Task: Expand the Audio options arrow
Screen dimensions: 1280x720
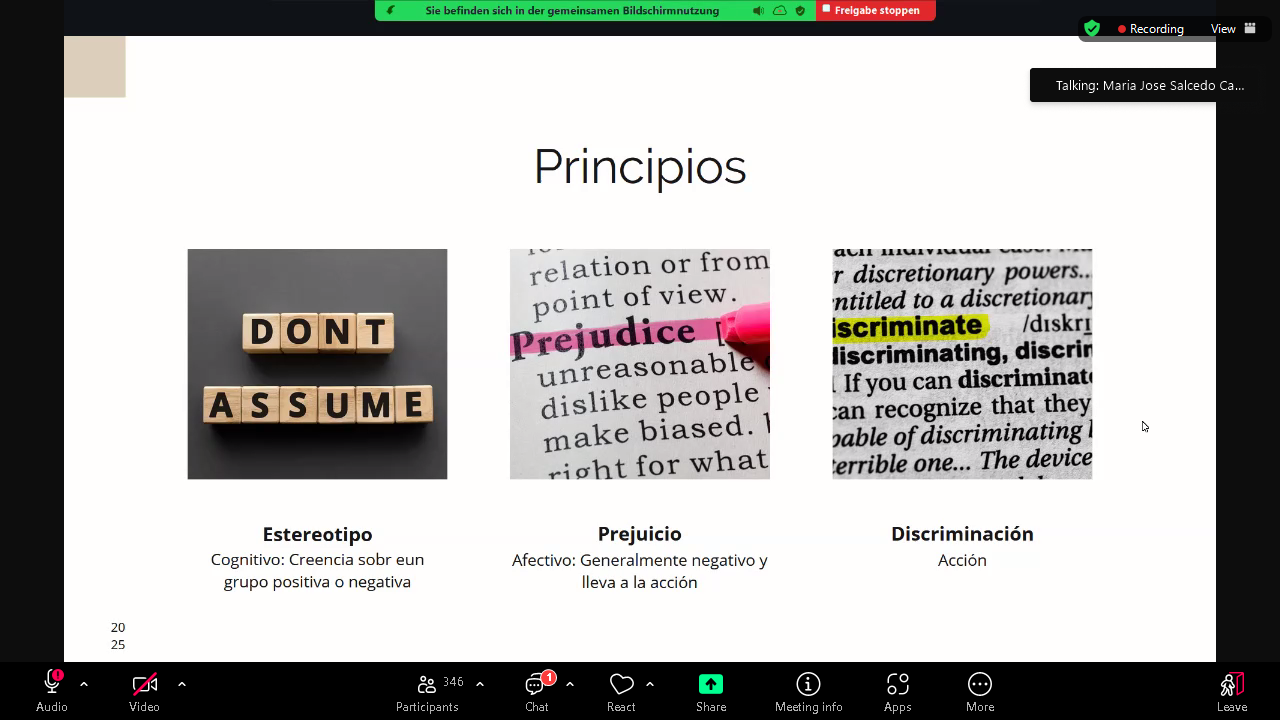Action: click(x=84, y=684)
